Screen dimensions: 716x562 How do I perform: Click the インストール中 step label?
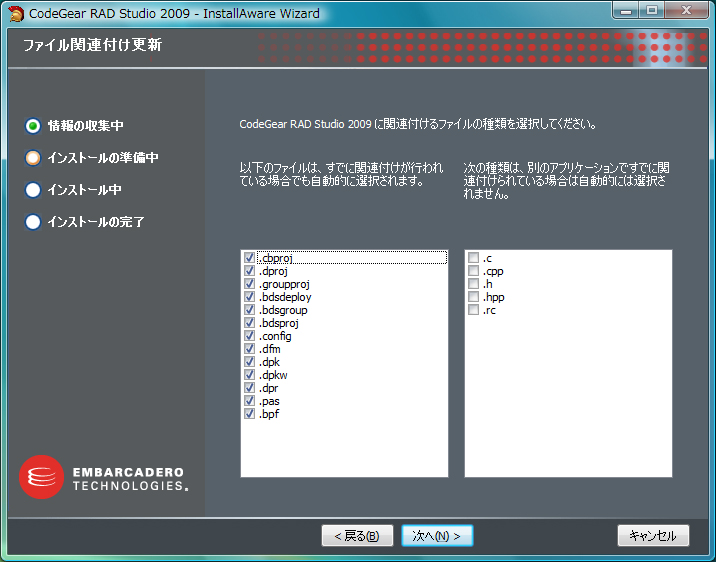[x=84, y=190]
